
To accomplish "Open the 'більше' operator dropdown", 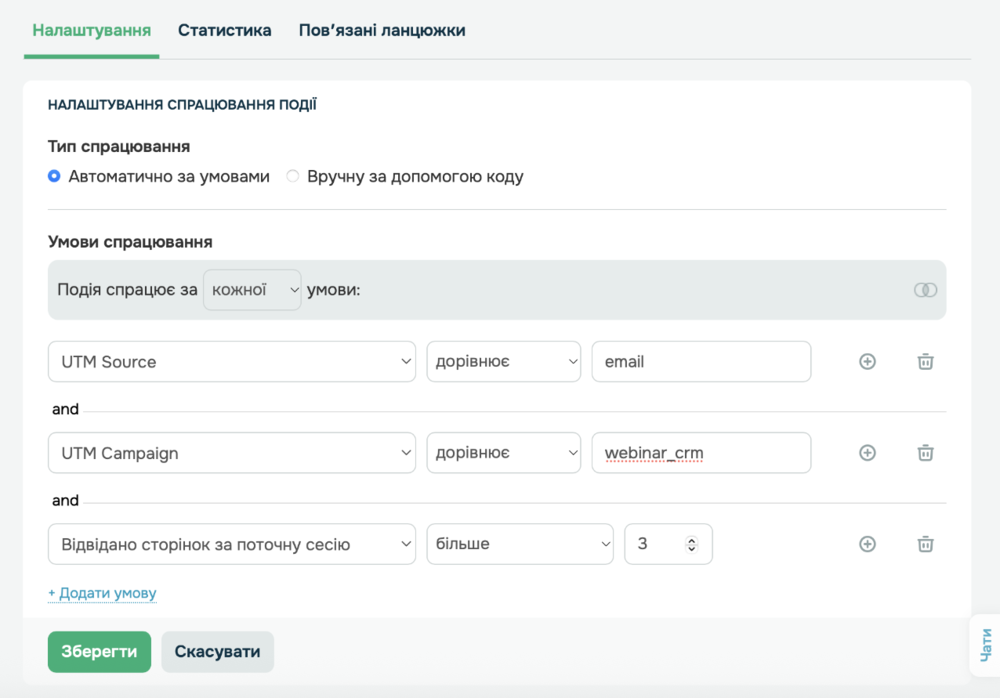I will (520, 544).
